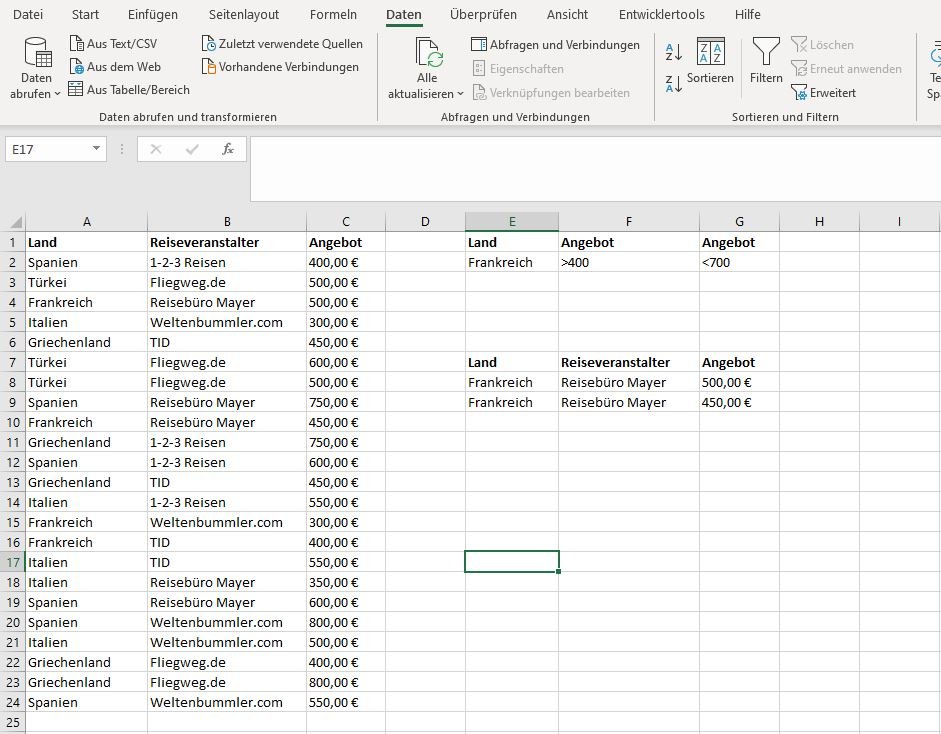
Task: Click the insert function fx button
Action: point(228,149)
